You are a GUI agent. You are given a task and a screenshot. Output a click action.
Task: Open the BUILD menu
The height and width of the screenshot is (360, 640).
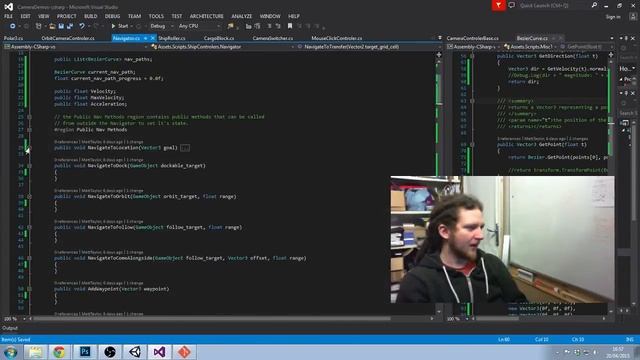tap(91, 16)
